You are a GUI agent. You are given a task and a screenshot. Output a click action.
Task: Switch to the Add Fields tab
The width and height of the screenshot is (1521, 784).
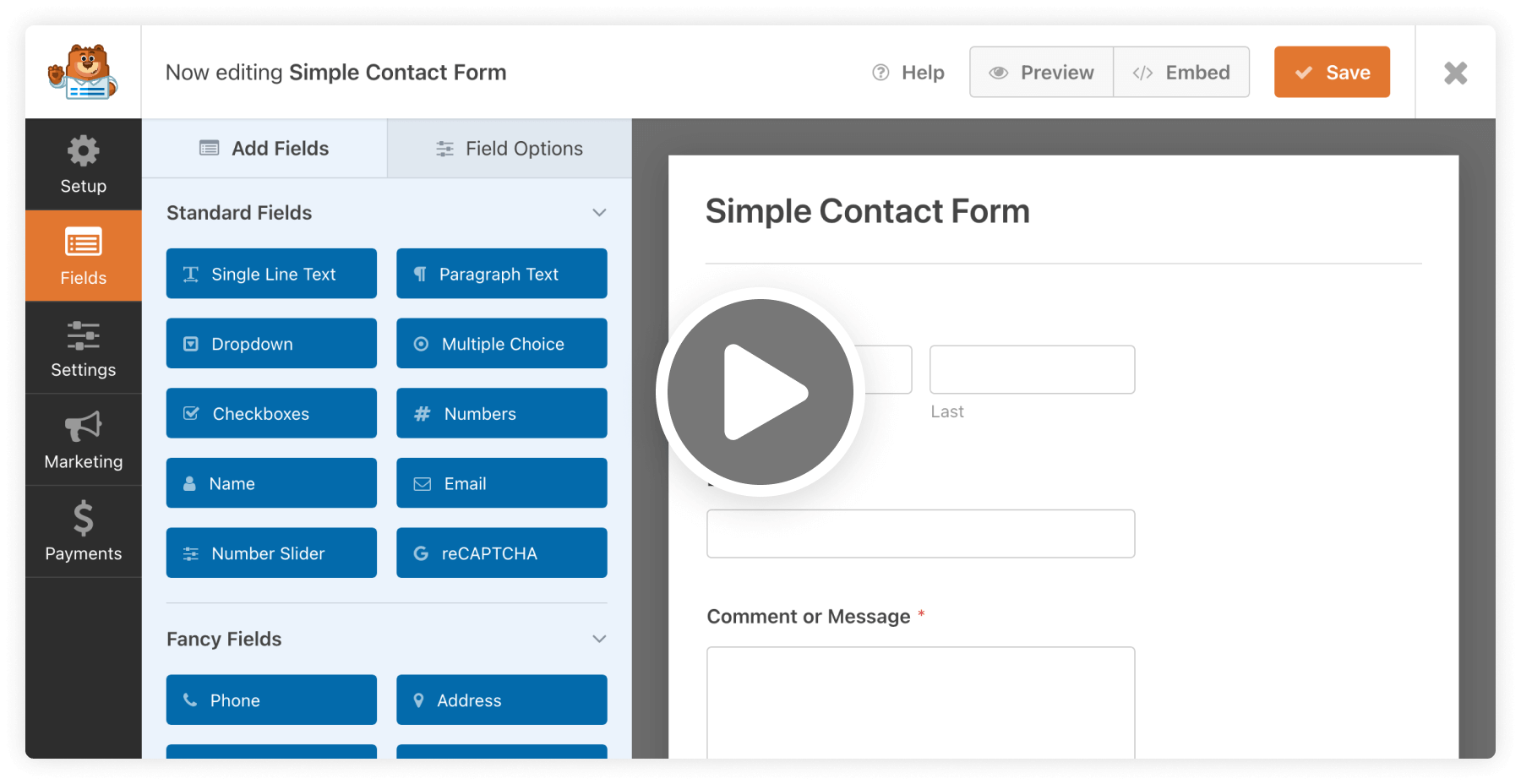pos(264,148)
